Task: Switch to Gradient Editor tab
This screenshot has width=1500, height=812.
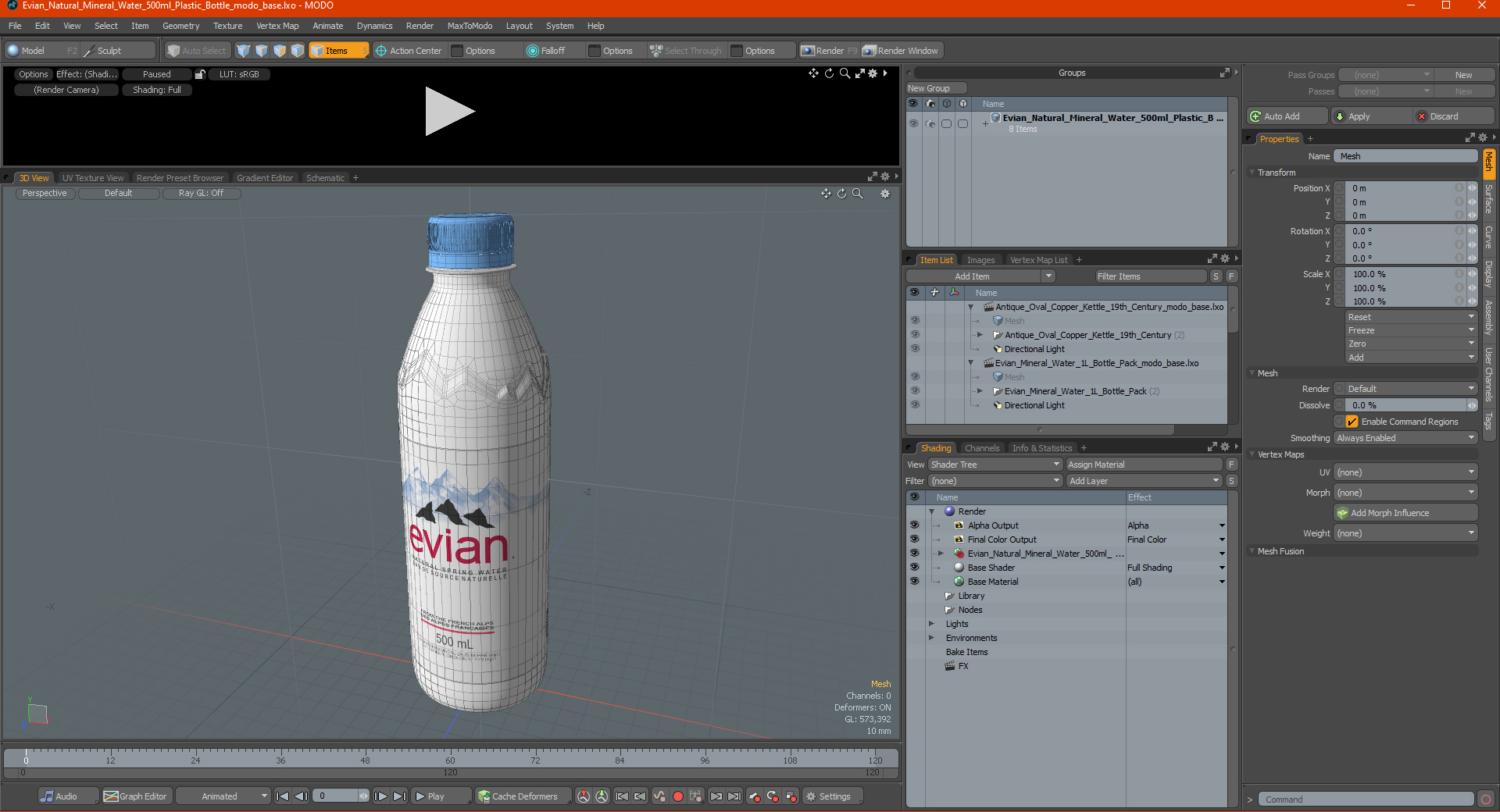Action: (x=265, y=178)
